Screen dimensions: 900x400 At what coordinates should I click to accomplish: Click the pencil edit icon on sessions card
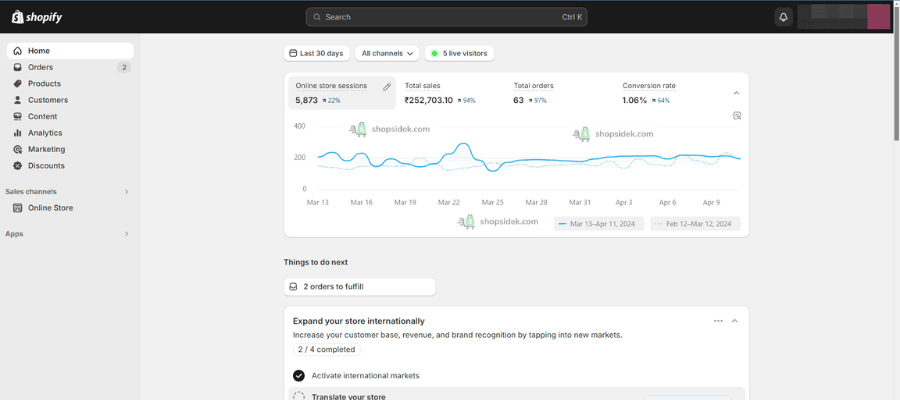(387, 87)
